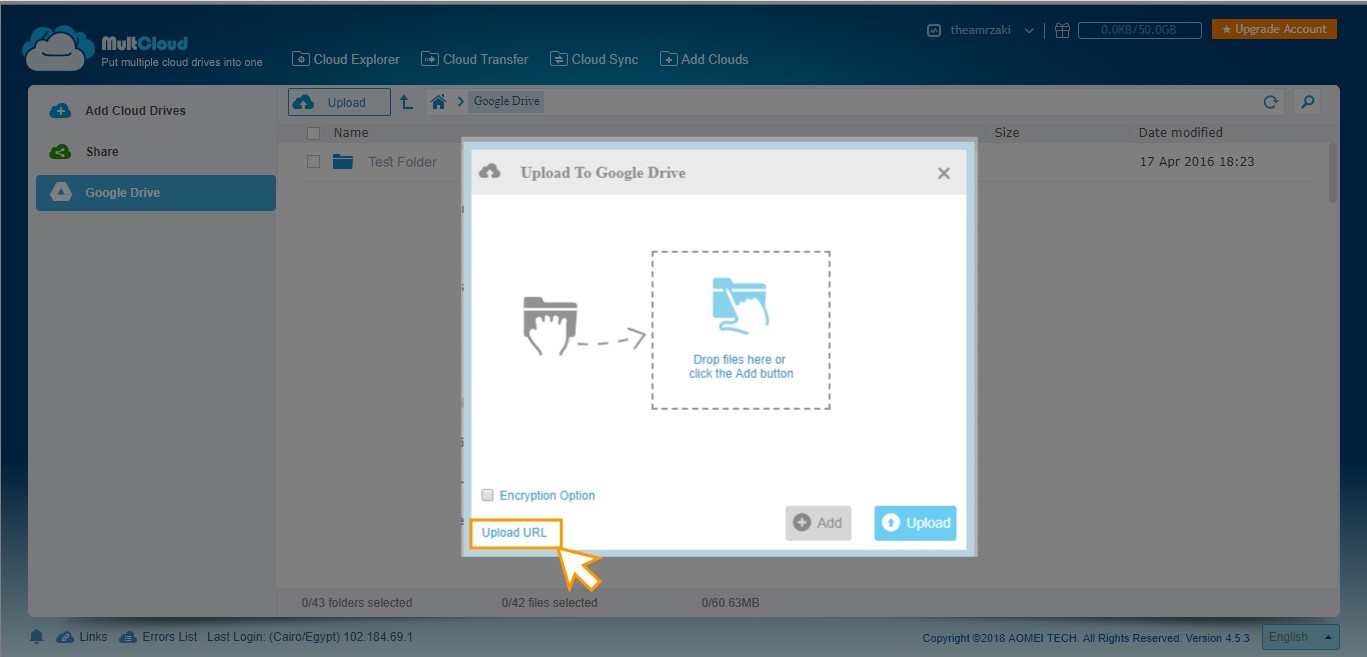Toggle the select-all checkbox in header

(x=314, y=132)
